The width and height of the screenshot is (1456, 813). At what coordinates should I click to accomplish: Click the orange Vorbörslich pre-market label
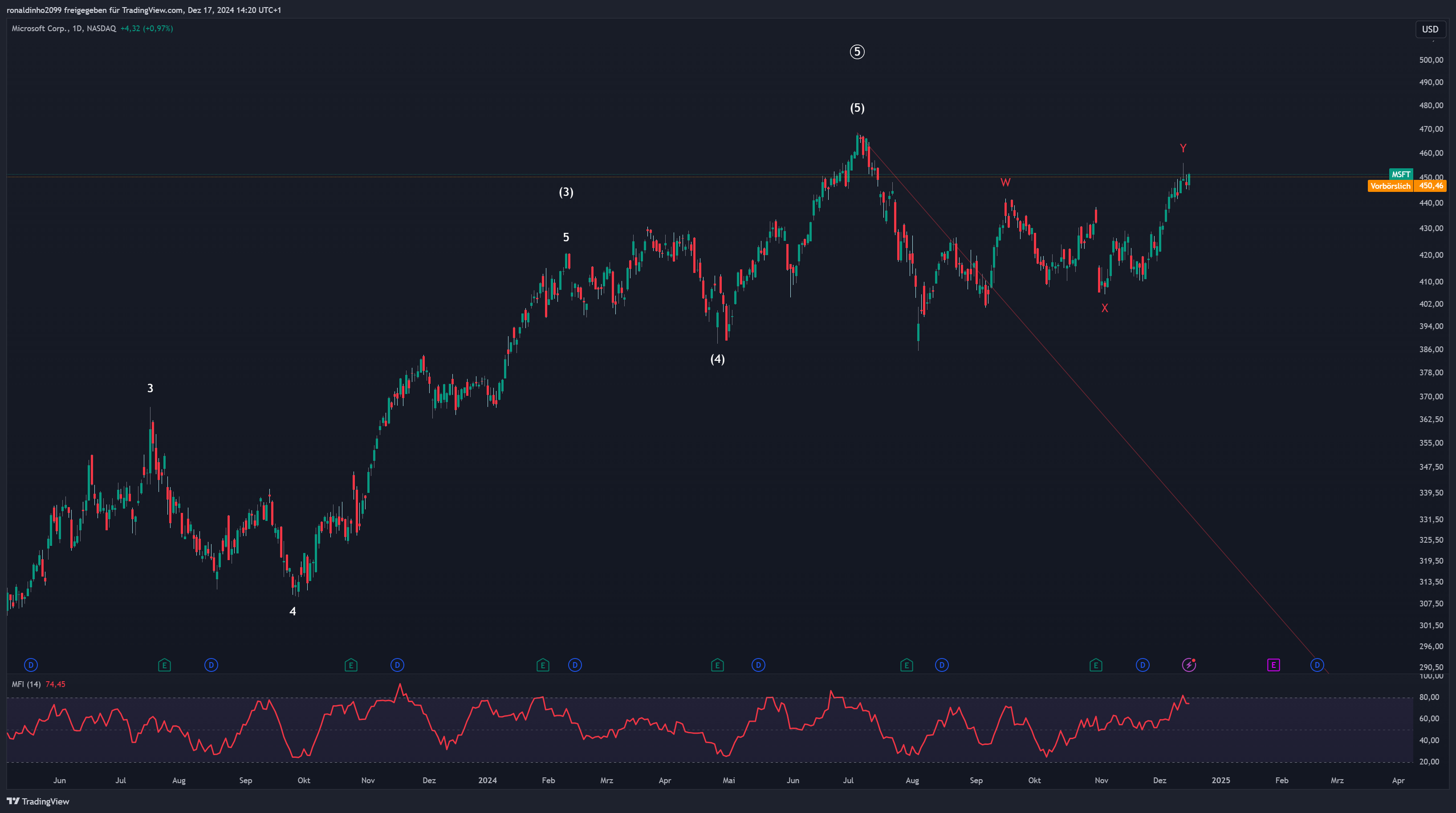pyautogui.click(x=1391, y=186)
